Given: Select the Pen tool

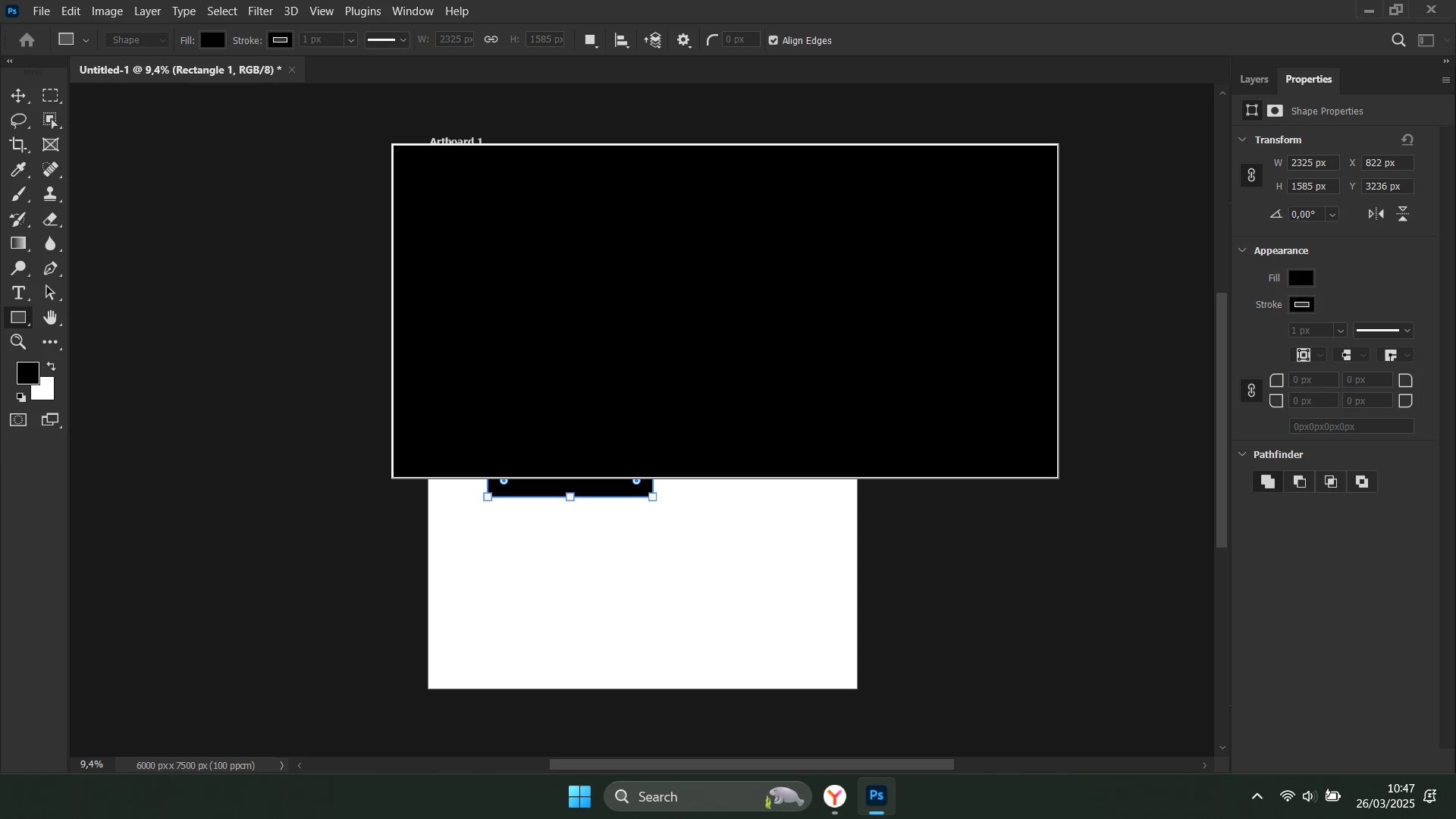Looking at the screenshot, I should point(51,269).
